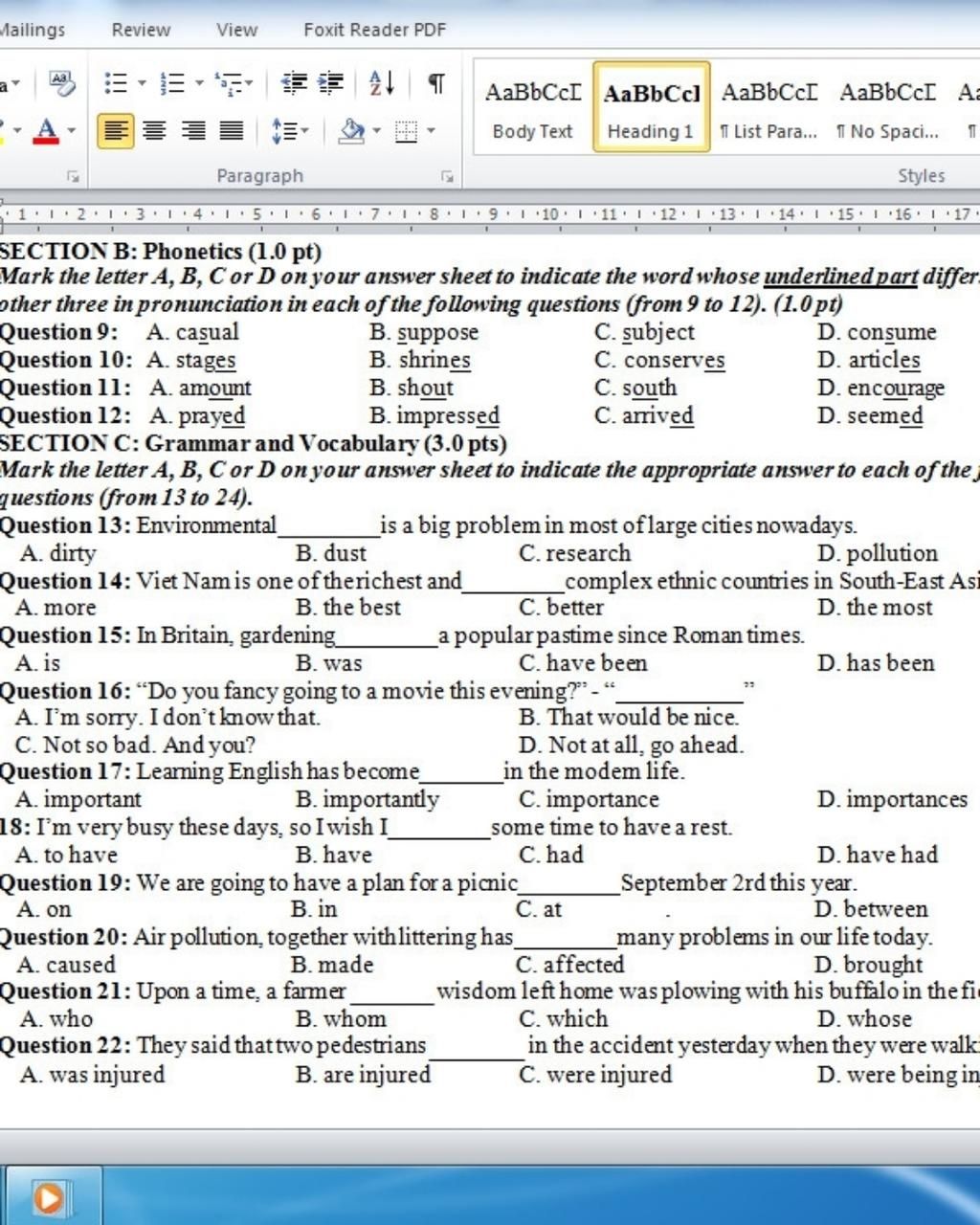The width and height of the screenshot is (980, 1225).
Task: Open the line spacing options
Action: tap(284, 130)
